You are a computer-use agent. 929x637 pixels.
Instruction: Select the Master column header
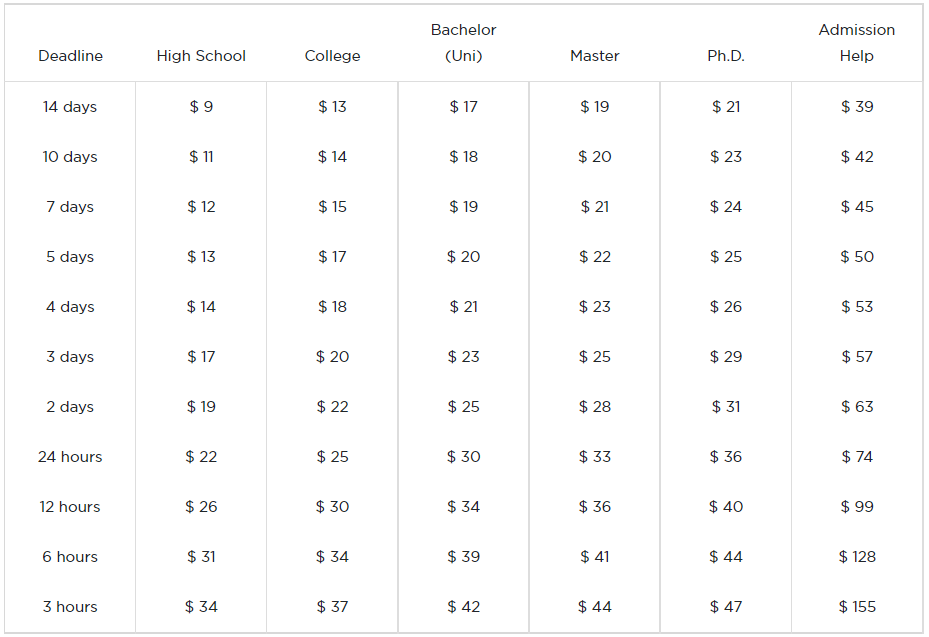pyautogui.click(x=595, y=56)
